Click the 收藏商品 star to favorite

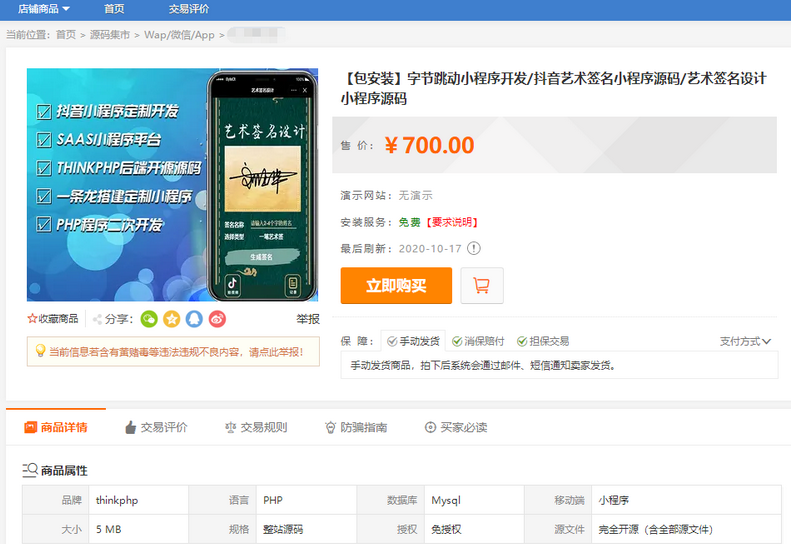coord(32,318)
